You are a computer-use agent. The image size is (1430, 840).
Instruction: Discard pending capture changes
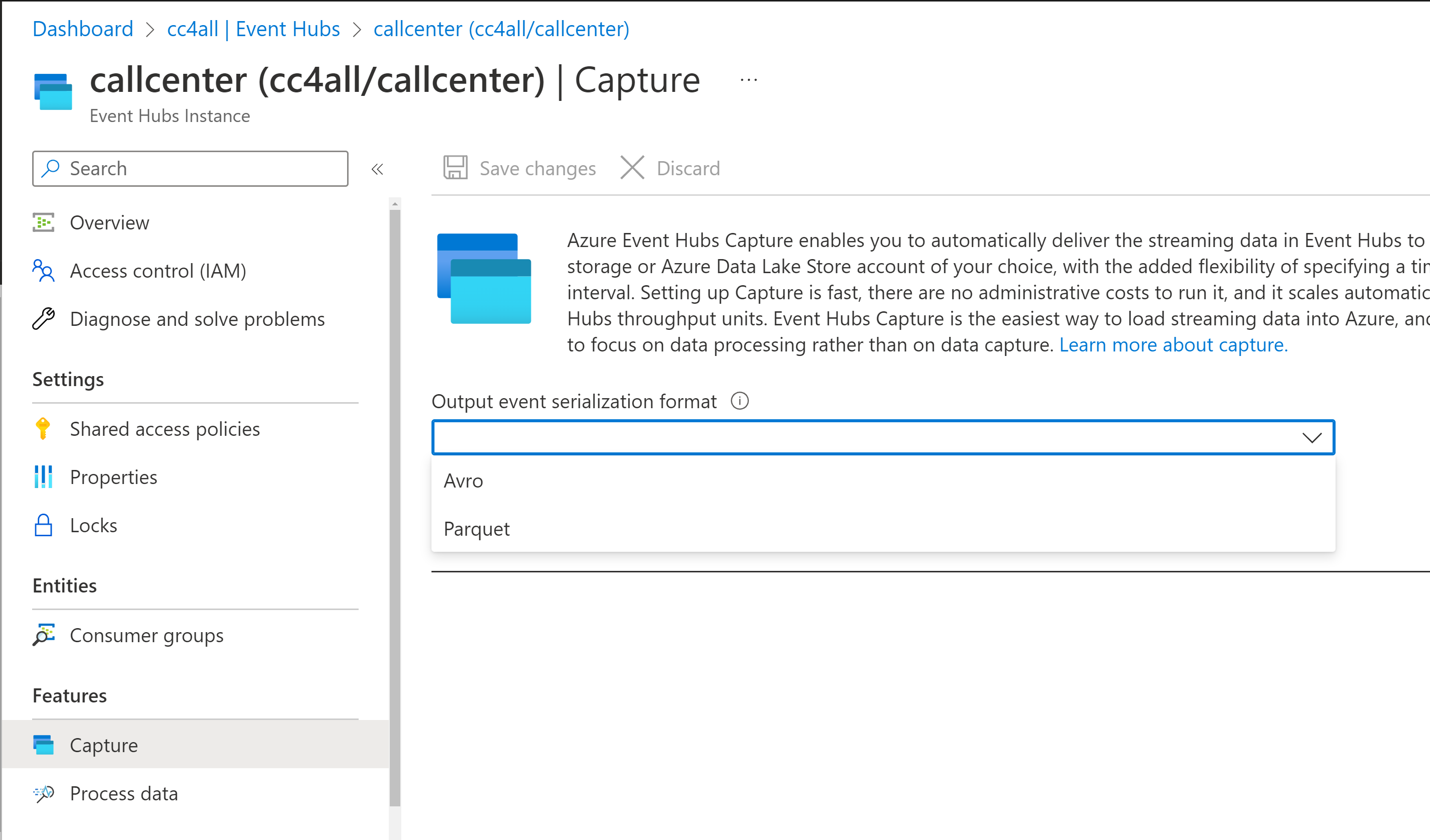671,168
